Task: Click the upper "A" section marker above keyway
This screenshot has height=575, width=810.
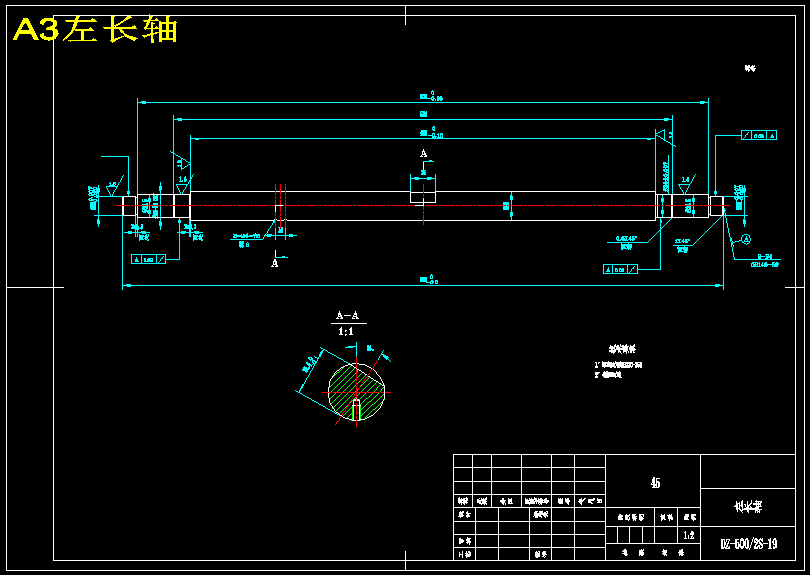Action: coord(424,153)
